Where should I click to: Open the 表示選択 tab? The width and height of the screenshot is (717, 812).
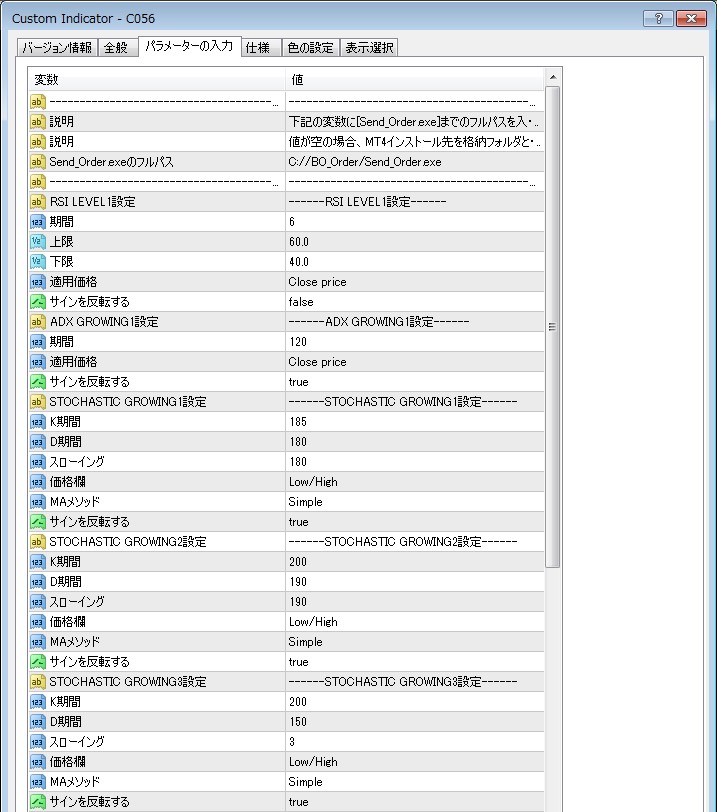point(369,48)
